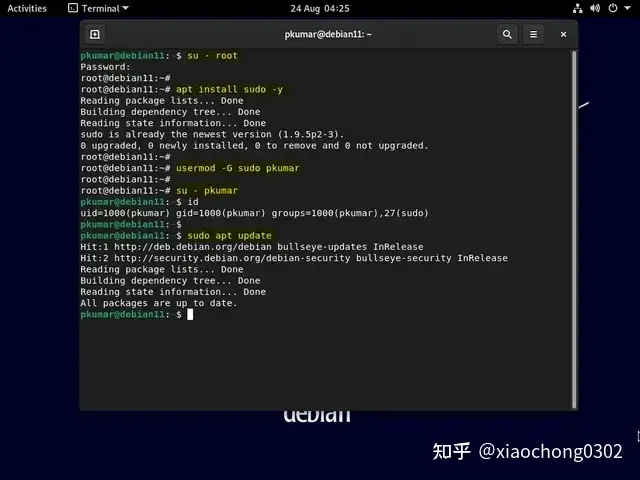
Task: Click 'All packages are up to date.' line
Action: (158, 303)
